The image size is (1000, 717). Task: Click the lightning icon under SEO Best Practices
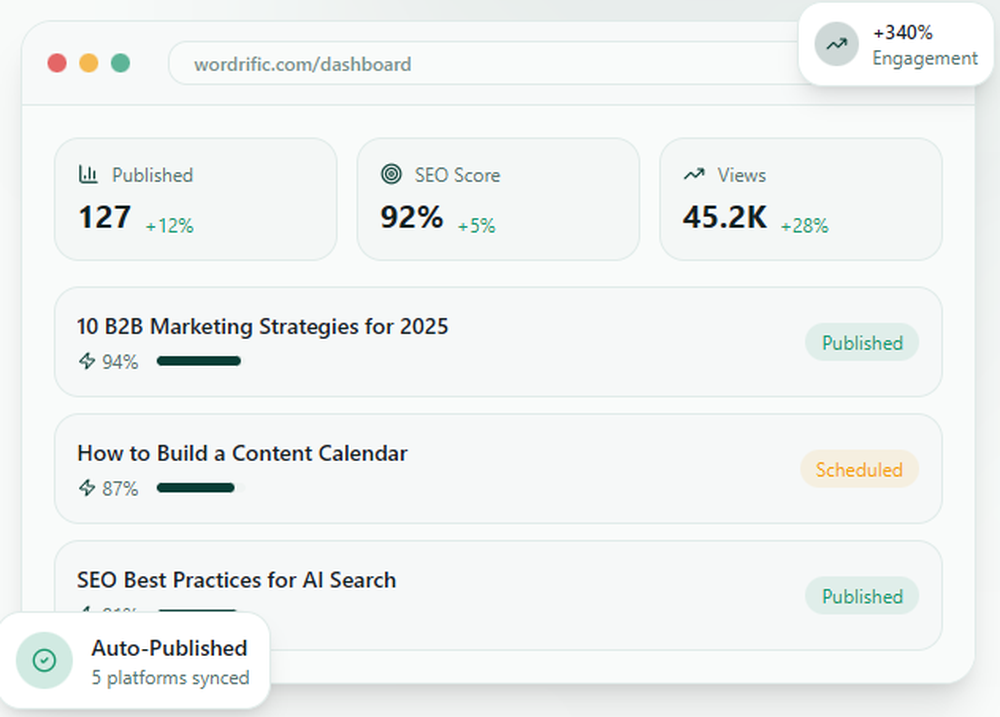85,612
